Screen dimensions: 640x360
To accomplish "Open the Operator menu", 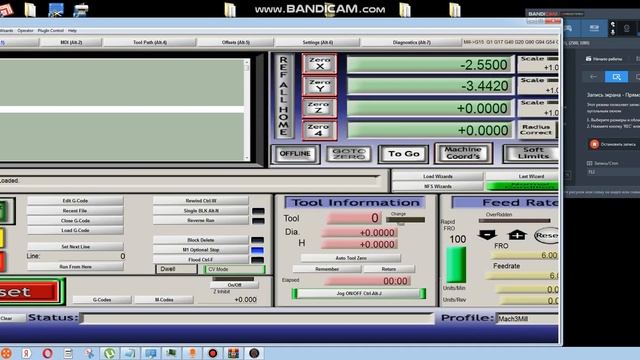I will [x=25, y=31].
